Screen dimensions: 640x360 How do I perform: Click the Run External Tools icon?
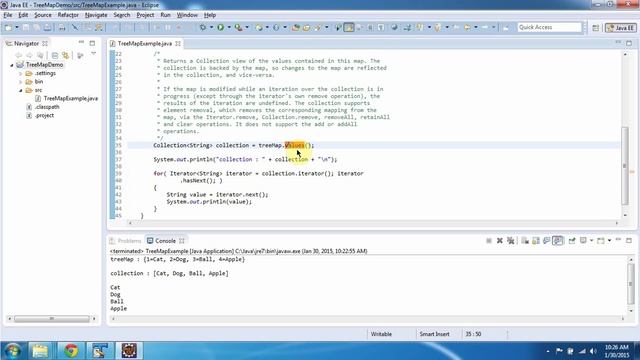[x=238, y=27]
